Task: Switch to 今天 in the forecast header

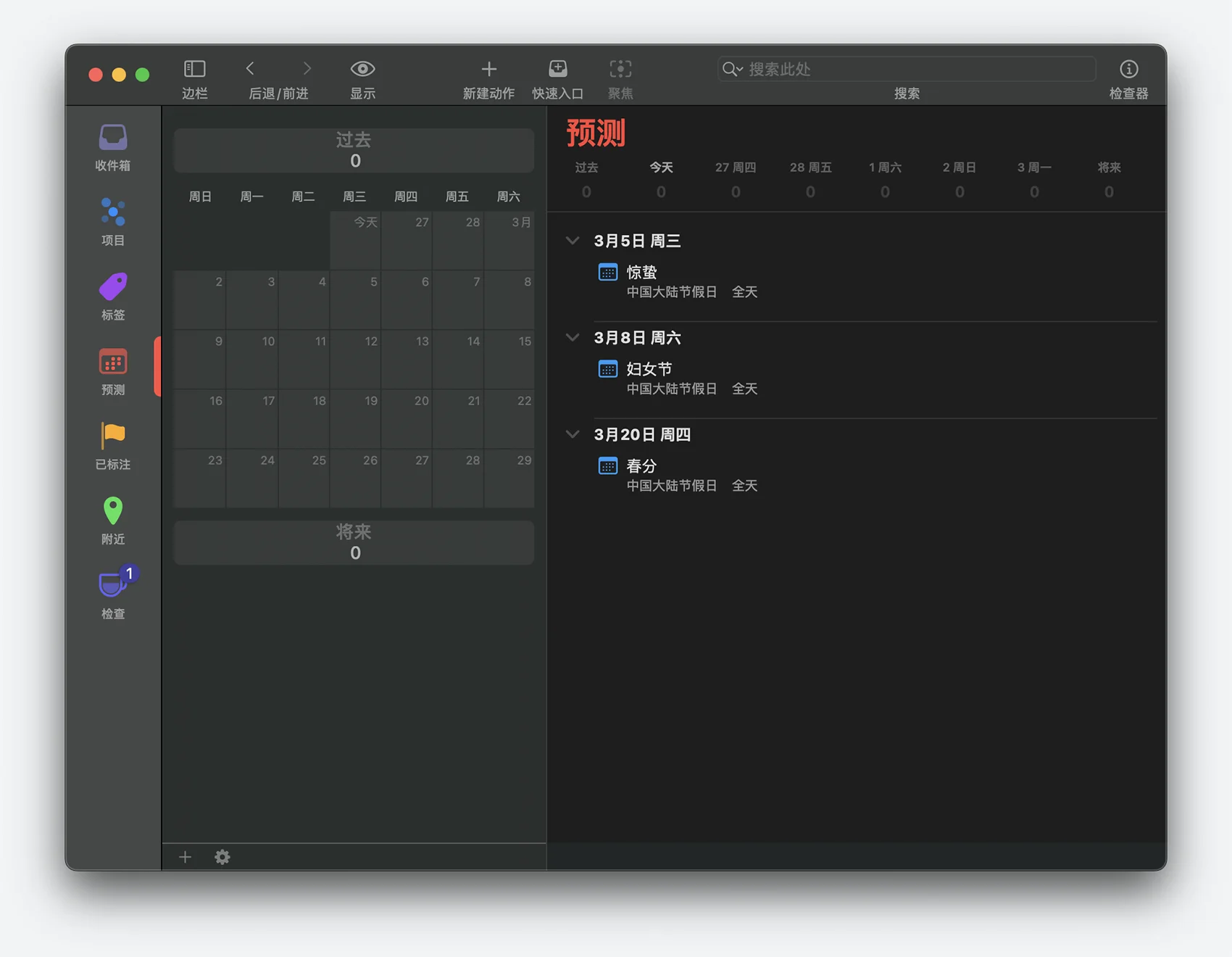Action: (661, 179)
